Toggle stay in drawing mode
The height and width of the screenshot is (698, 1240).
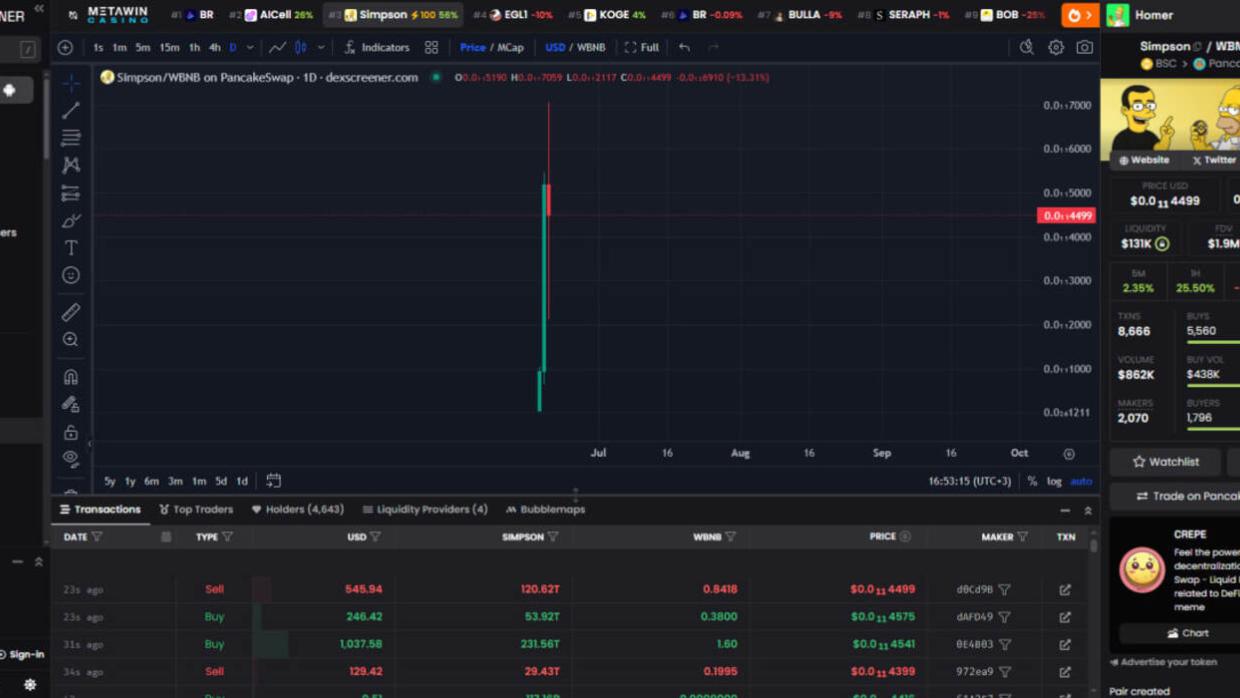coord(71,405)
